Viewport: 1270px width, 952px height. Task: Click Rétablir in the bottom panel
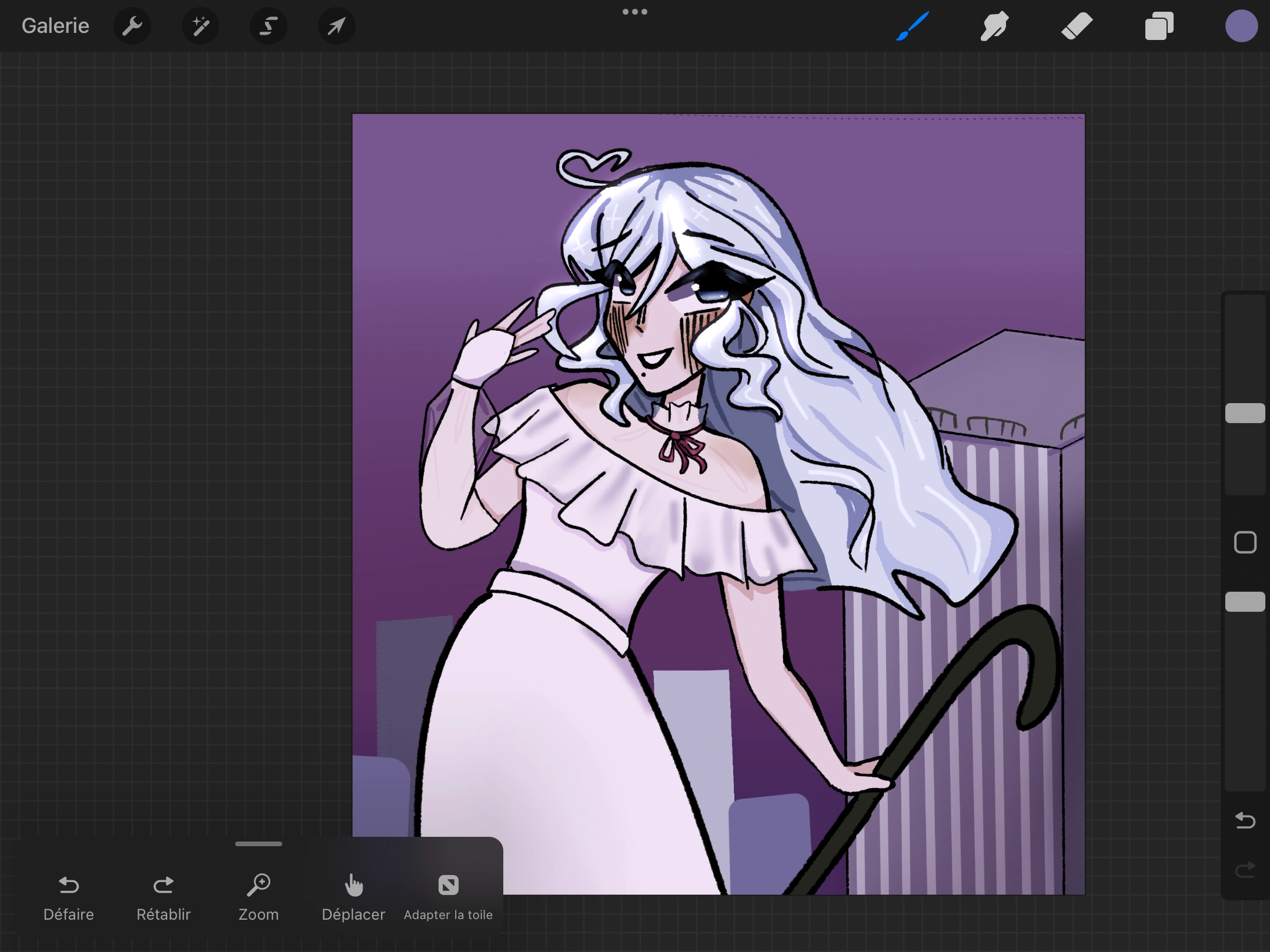pyautogui.click(x=163, y=897)
